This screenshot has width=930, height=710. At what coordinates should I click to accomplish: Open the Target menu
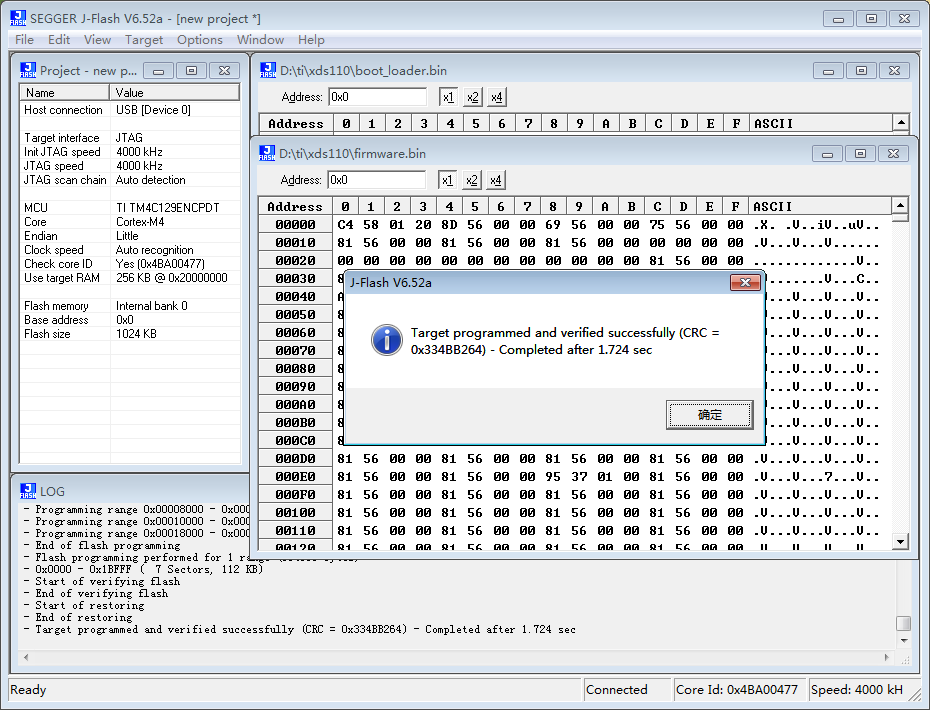tap(144, 40)
